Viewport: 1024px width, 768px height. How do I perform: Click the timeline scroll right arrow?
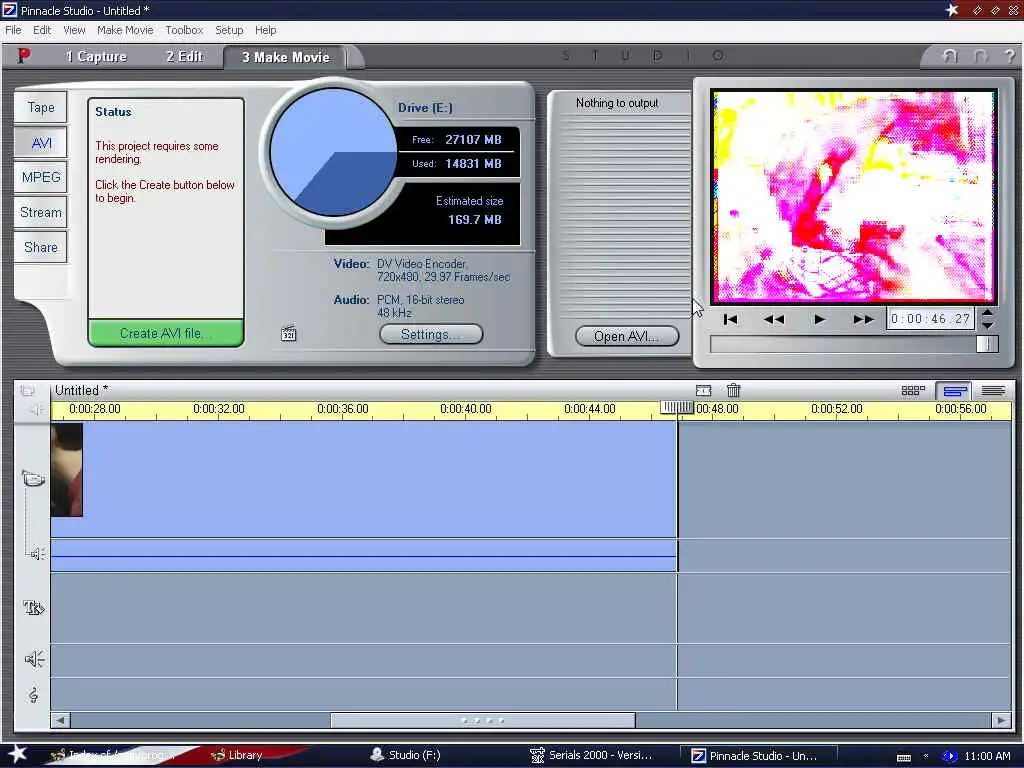click(x=1001, y=720)
